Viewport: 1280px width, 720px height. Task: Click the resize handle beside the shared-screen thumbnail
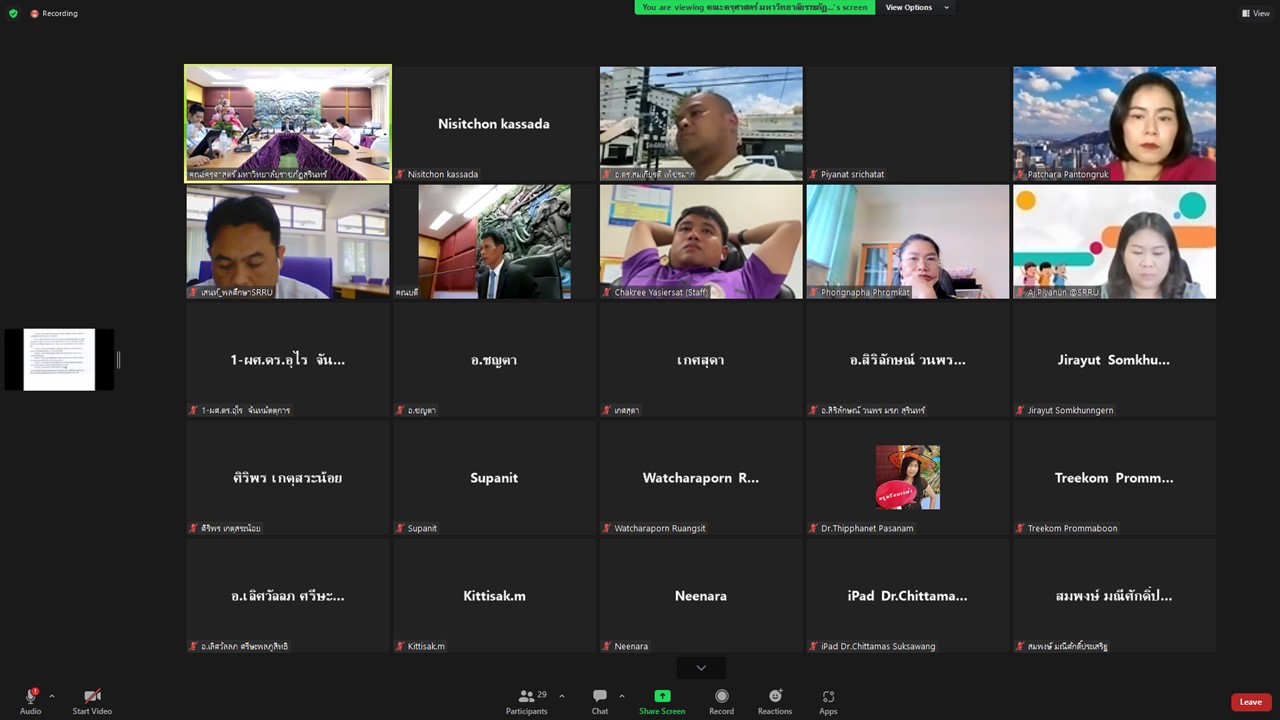click(x=118, y=359)
